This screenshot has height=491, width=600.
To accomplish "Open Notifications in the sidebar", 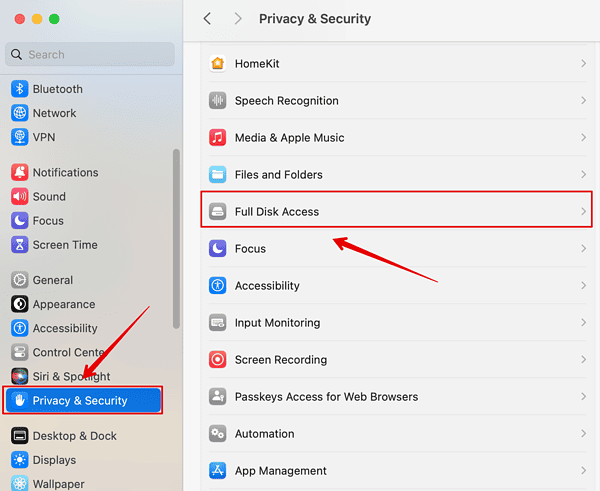I will (65, 173).
